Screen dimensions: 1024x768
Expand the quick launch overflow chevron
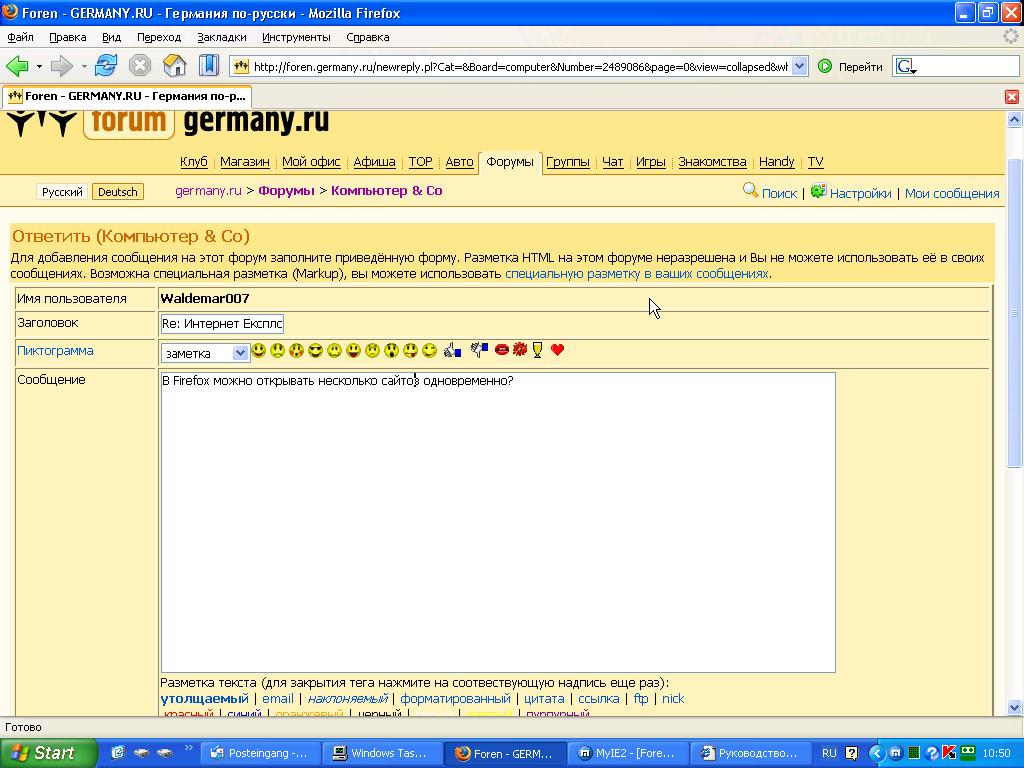pyautogui.click(x=189, y=748)
